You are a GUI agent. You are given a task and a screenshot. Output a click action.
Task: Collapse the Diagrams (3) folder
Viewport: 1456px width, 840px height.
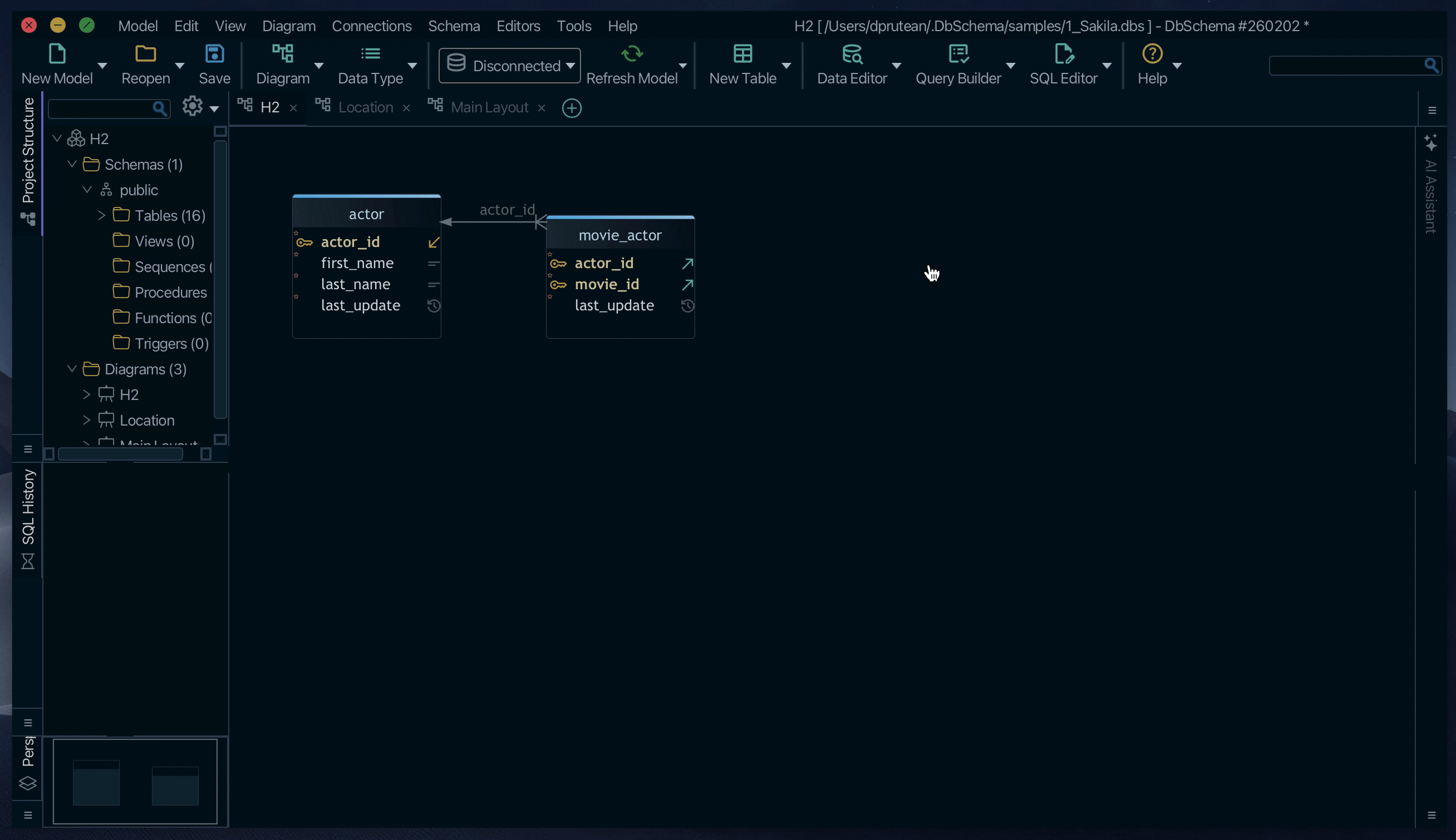(x=72, y=369)
